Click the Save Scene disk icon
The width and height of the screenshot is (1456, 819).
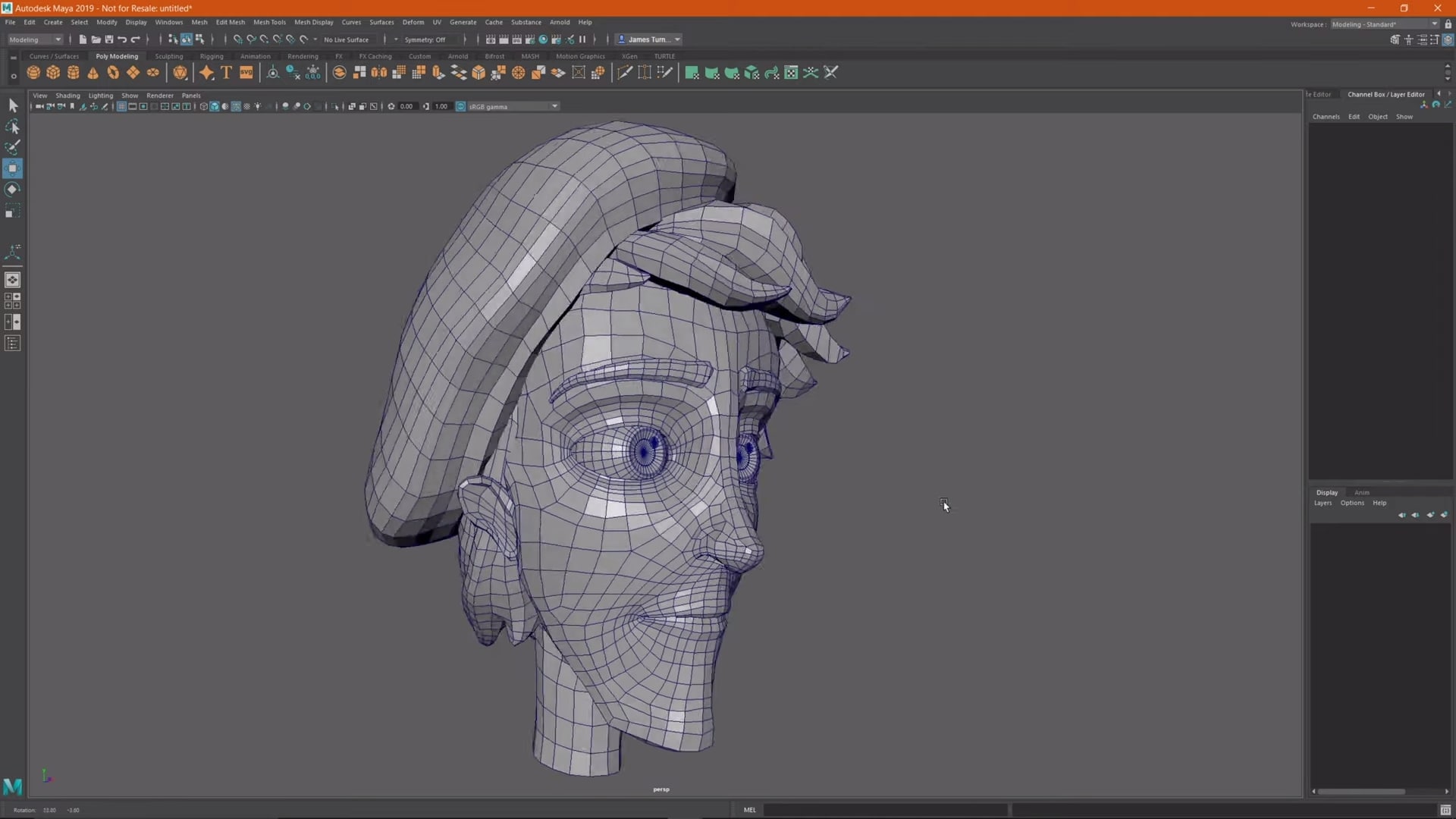pyautogui.click(x=108, y=39)
